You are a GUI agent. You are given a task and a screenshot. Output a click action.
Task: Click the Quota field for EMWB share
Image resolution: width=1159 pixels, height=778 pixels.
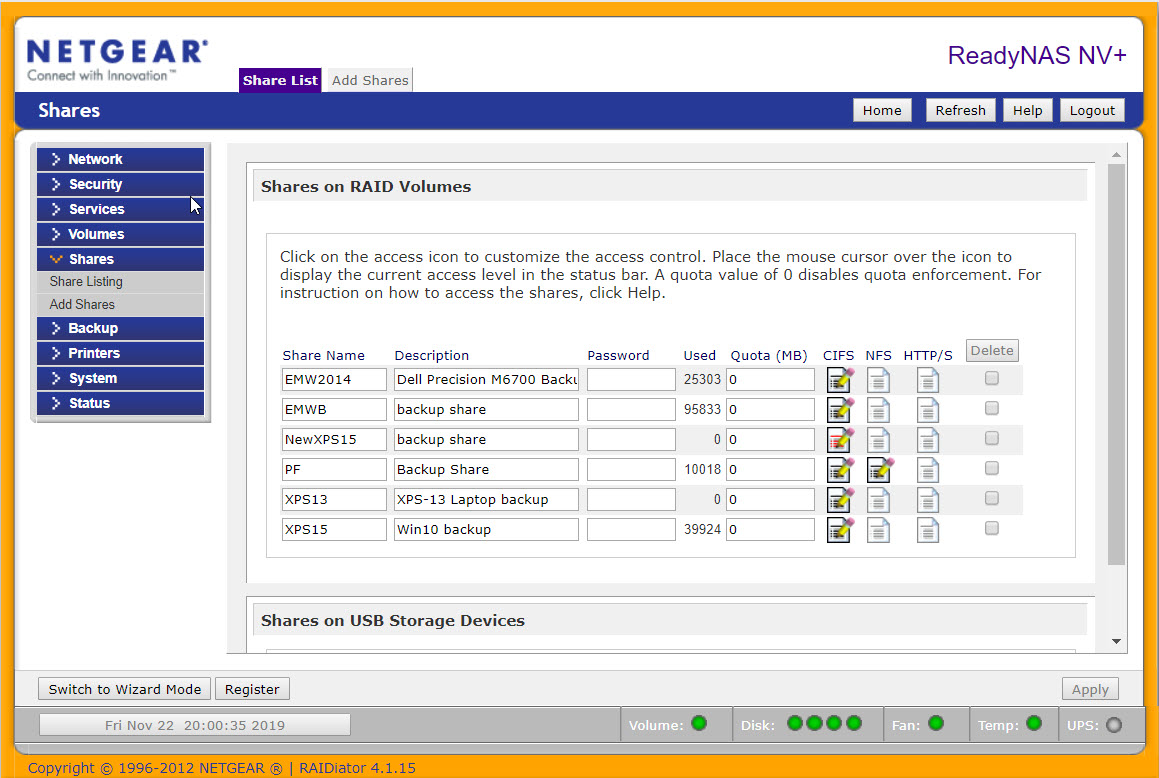click(770, 410)
